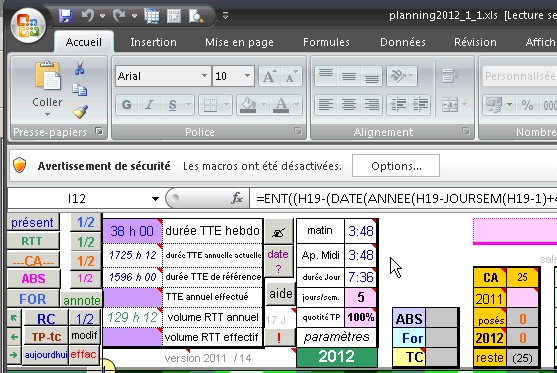Toggle italic I formatting

pos(150,105)
